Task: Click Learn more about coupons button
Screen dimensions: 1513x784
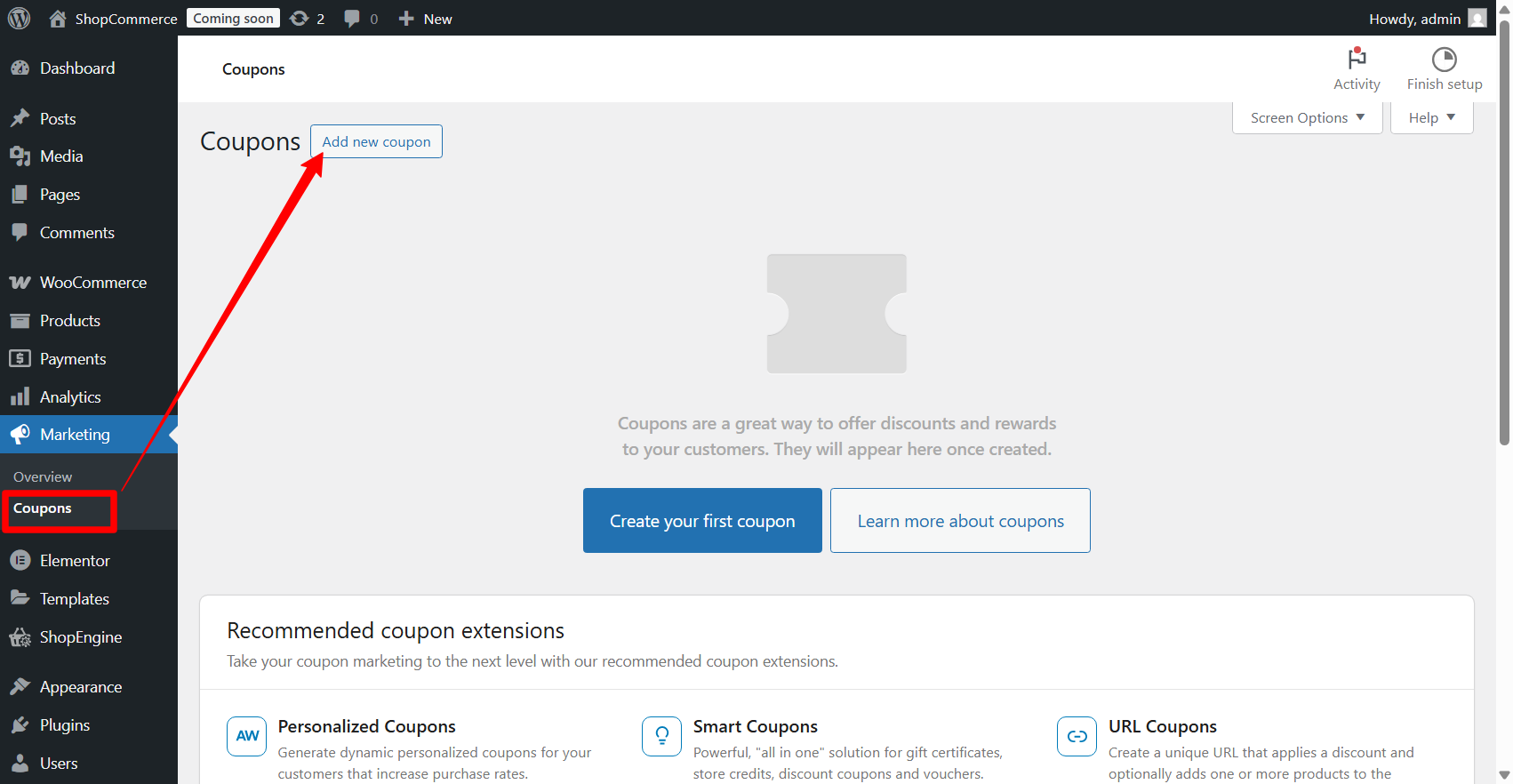Action: (960, 521)
